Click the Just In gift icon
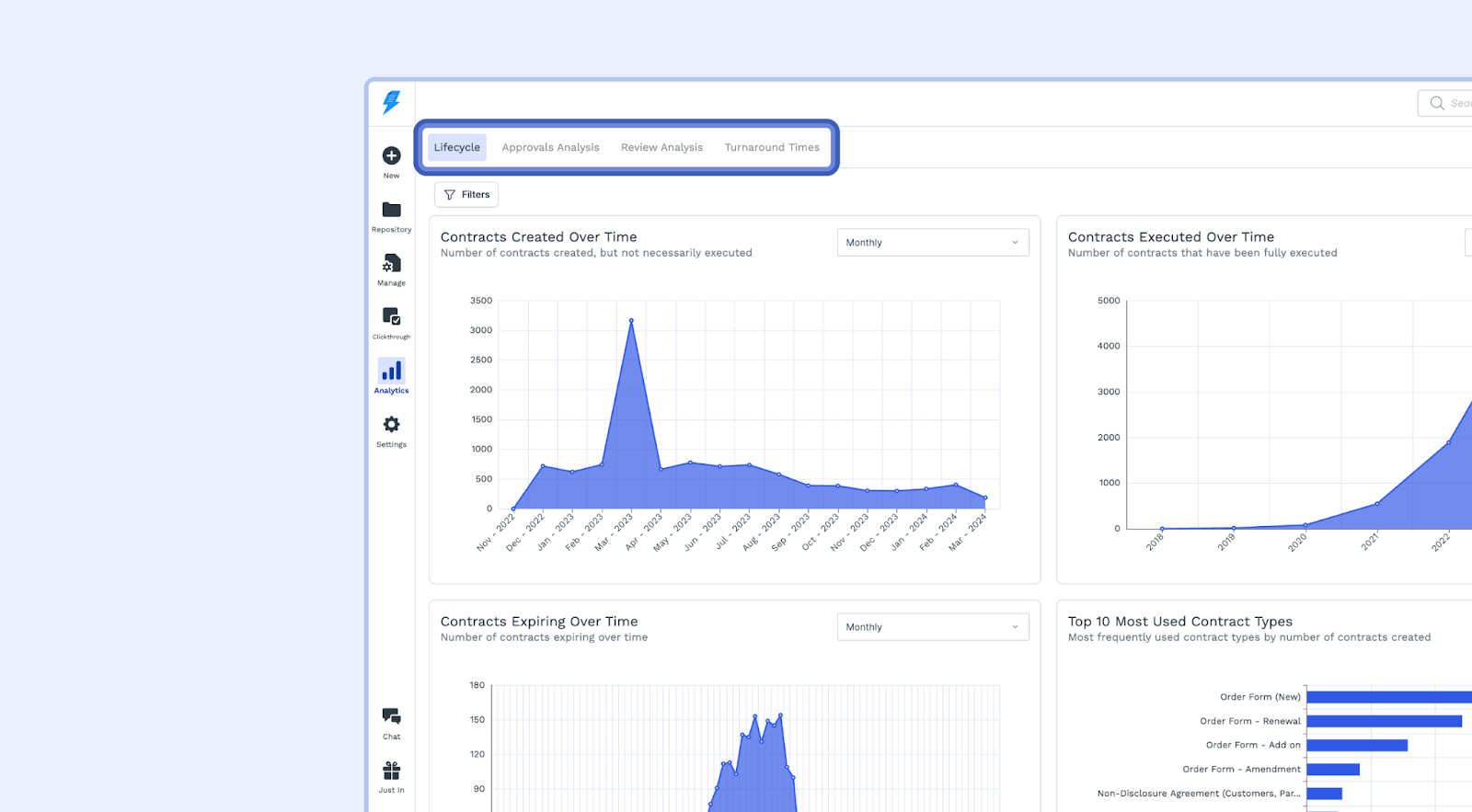Screen dimensions: 1472x812 (391, 771)
